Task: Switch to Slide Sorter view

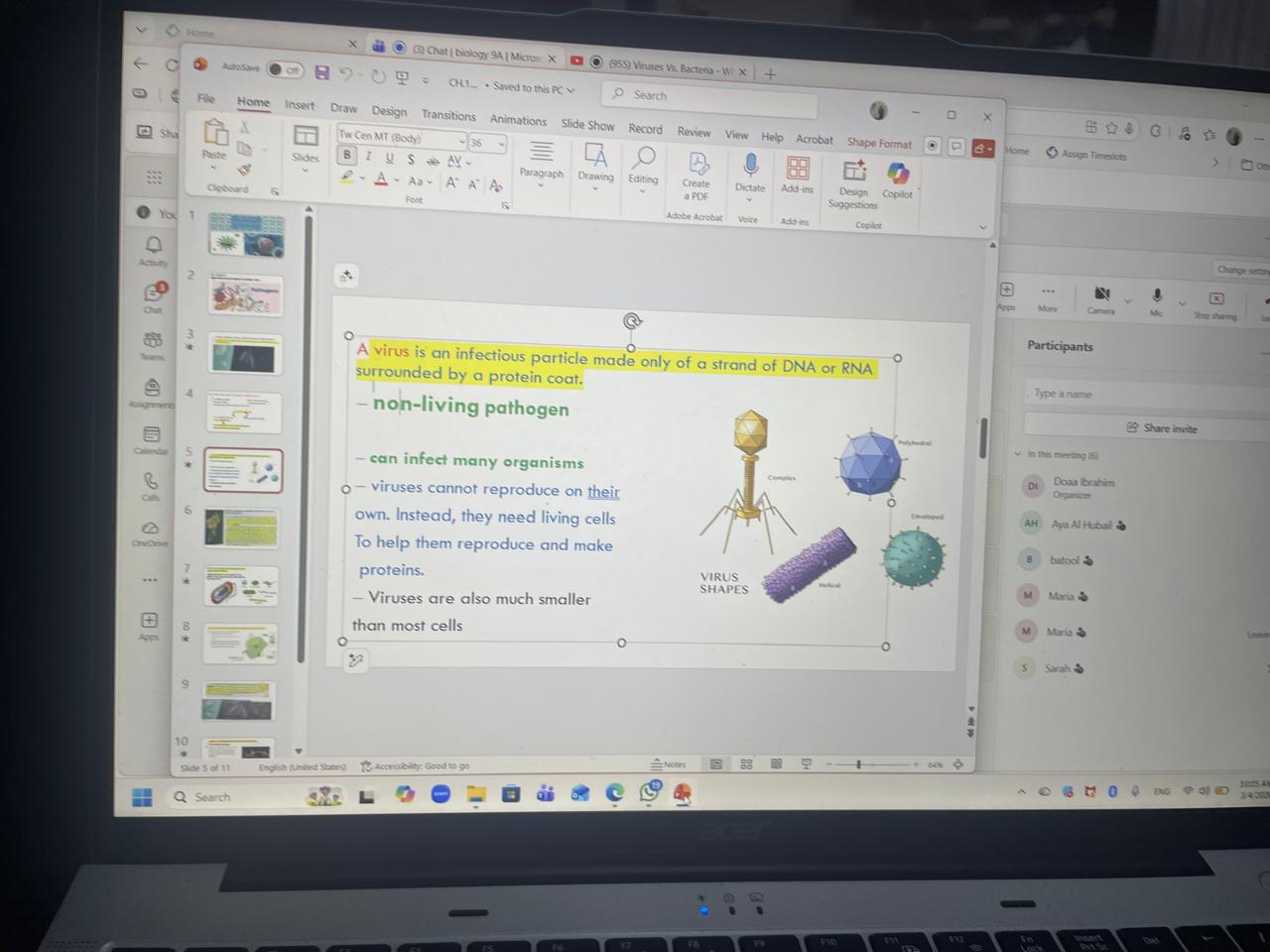Action: click(x=746, y=765)
